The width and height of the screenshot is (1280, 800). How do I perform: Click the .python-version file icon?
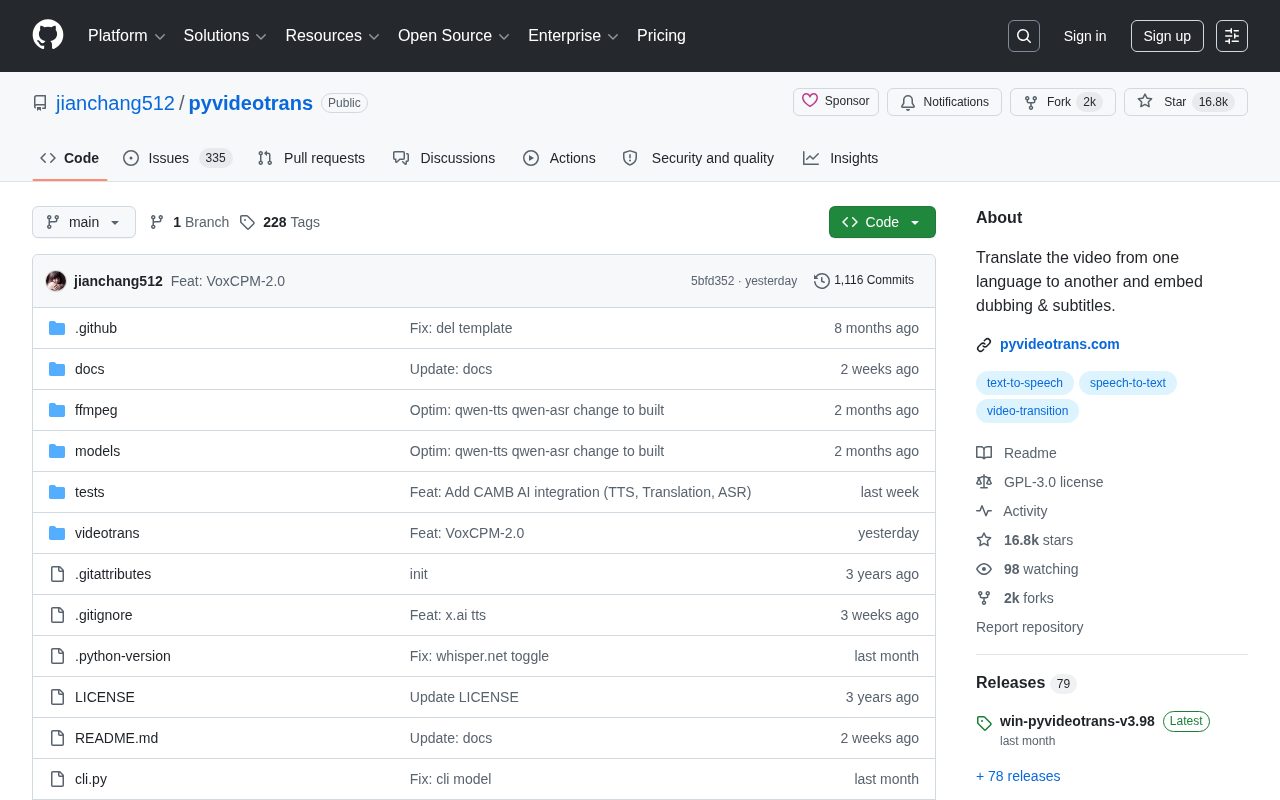pyautogui.click(x=57, y=656)
